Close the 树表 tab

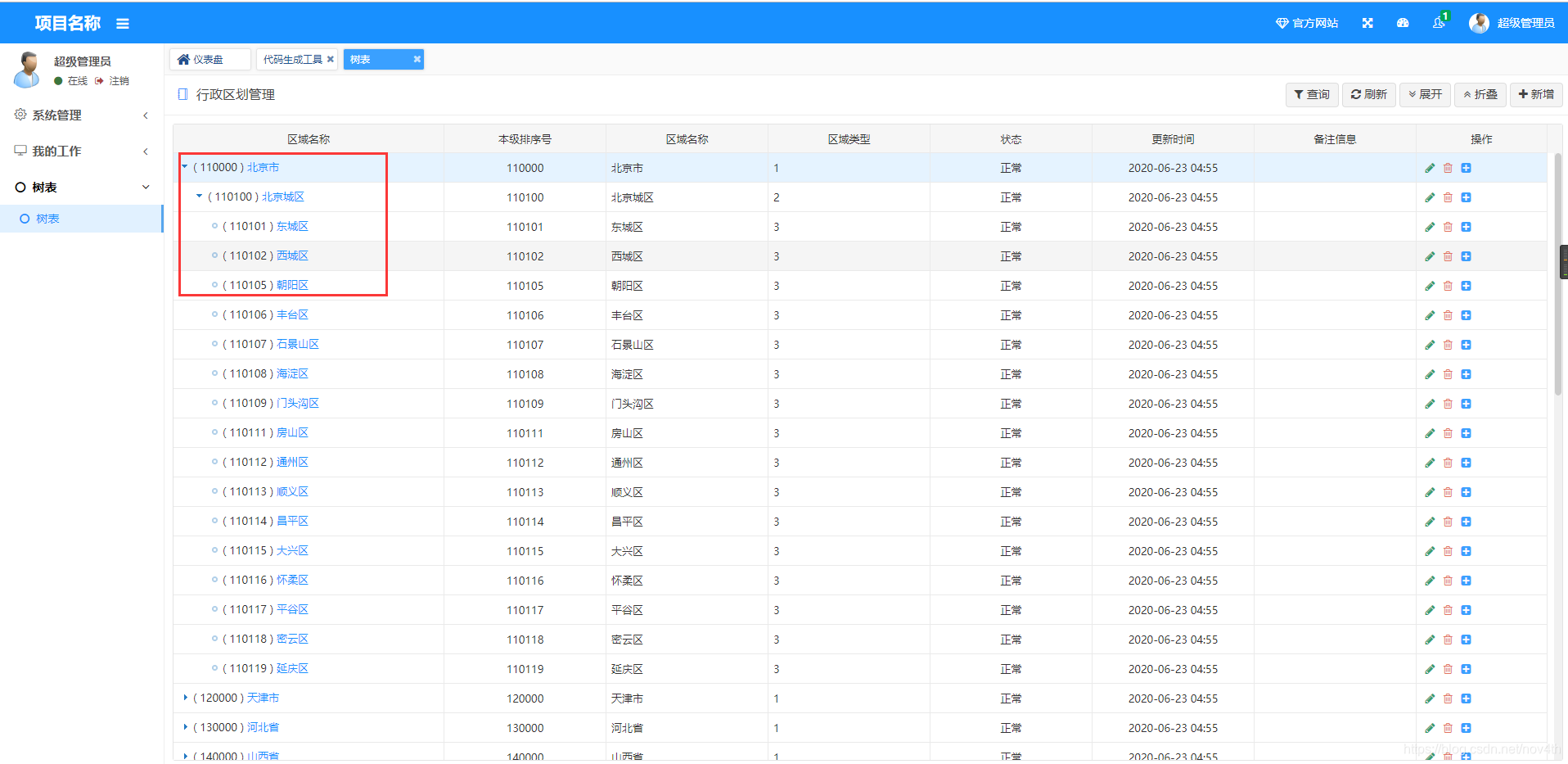click(417, 59)
